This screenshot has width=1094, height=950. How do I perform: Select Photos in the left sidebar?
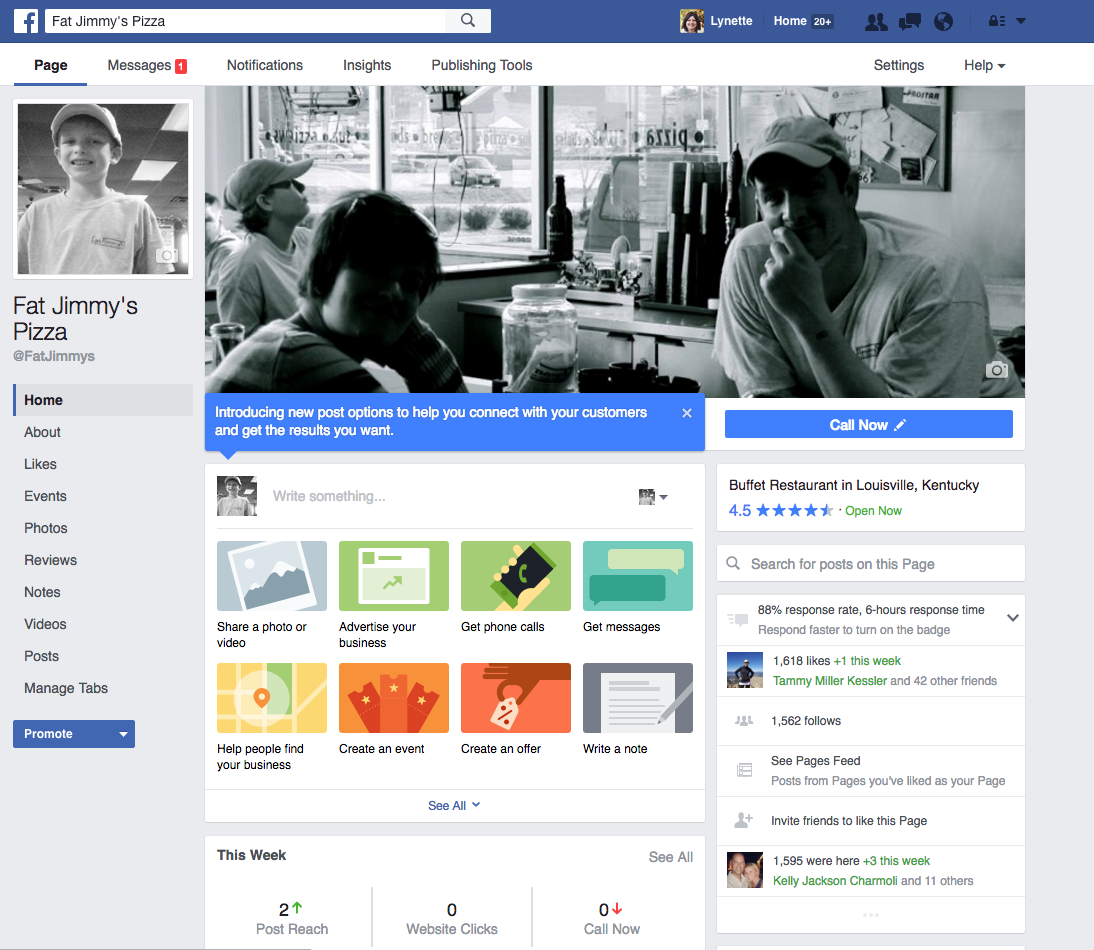(45, 529)
